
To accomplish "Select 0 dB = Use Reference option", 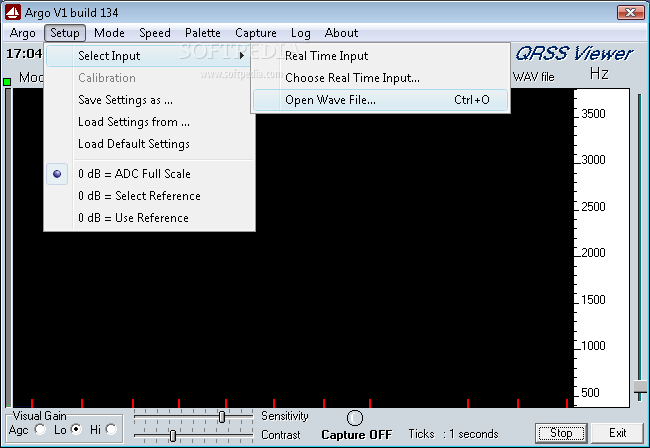I will [x=149, y=218].
